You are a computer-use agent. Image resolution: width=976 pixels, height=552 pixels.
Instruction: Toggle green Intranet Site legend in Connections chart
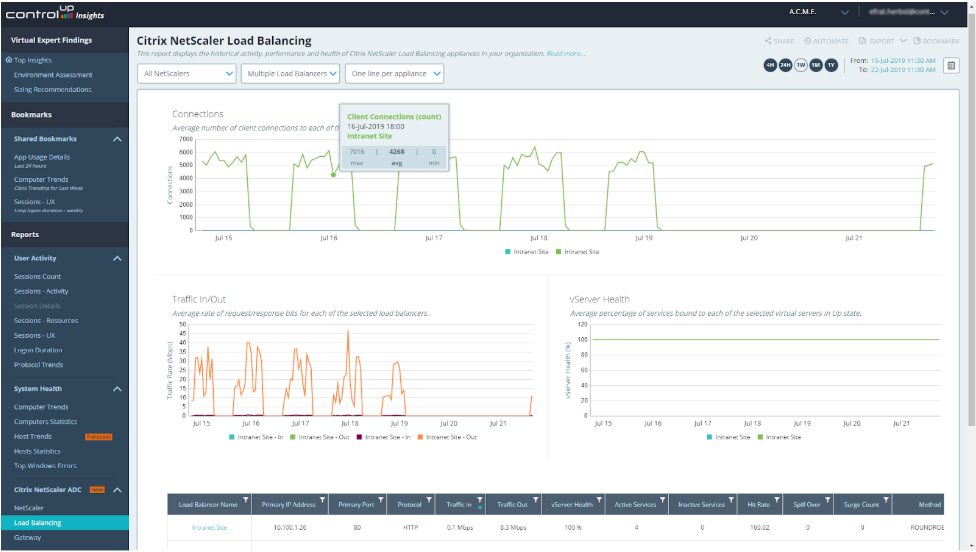point(578,252)
